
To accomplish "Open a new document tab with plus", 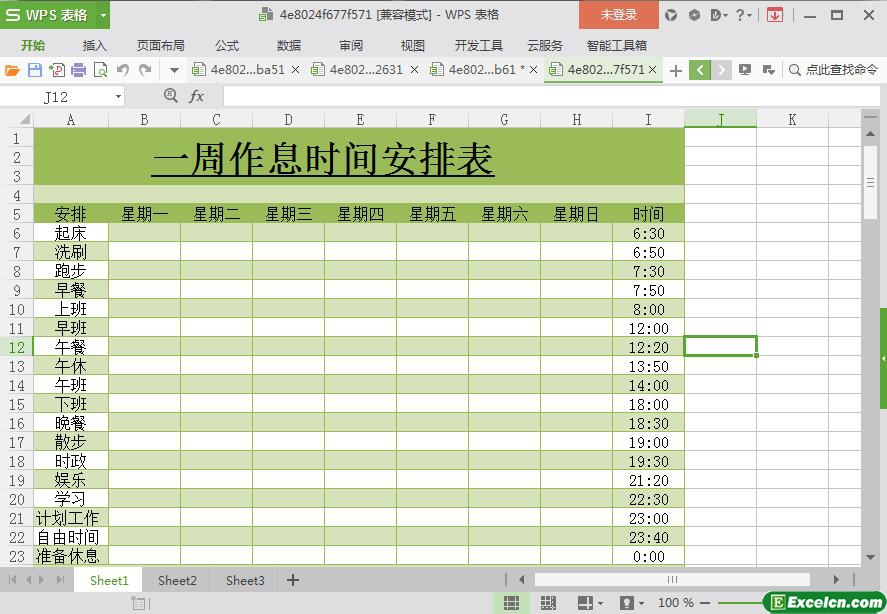I will (x=676, y=70).
